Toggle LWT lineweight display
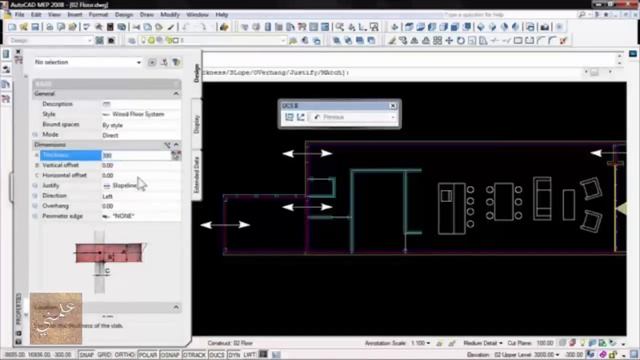The image size is (640, 360). pyautogui.click(x=250, y=355)
